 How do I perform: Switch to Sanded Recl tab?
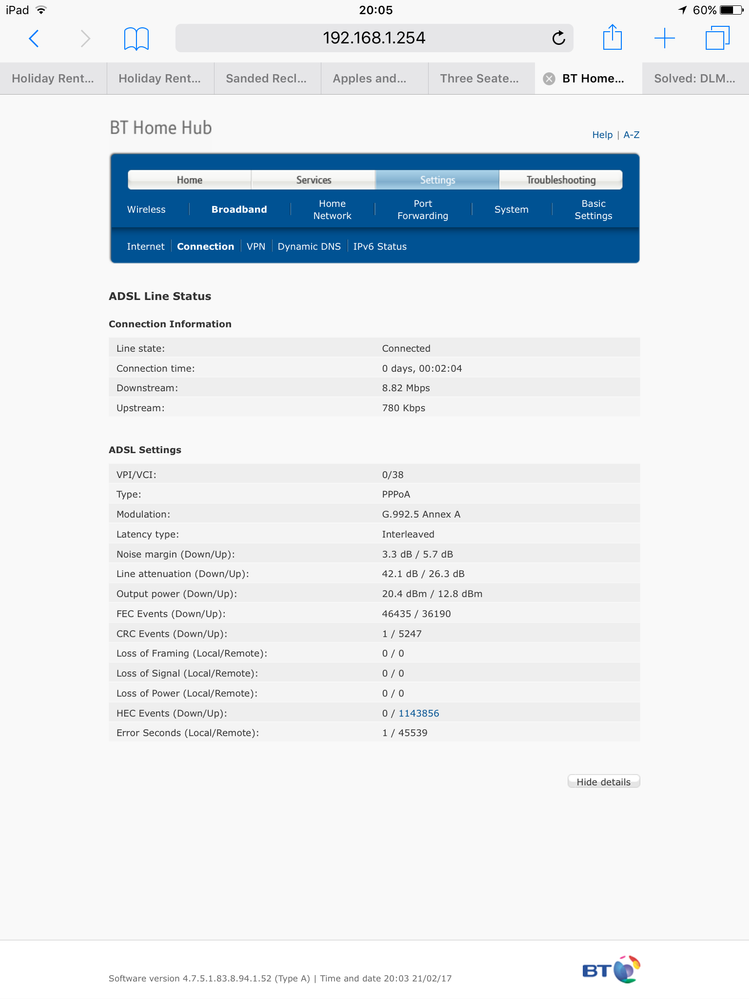266,78
